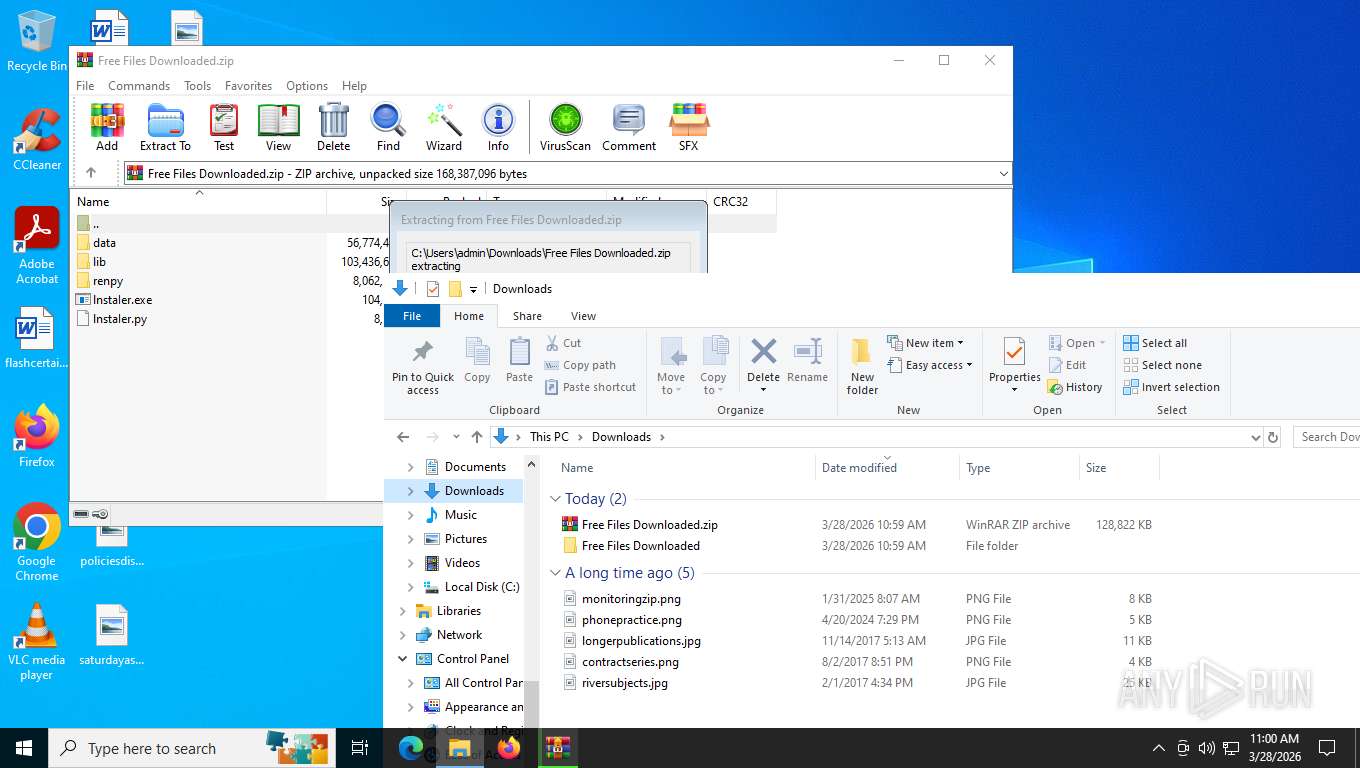Switch to the View ribbon tab
1360x768 pixels.
click(583, 316)
